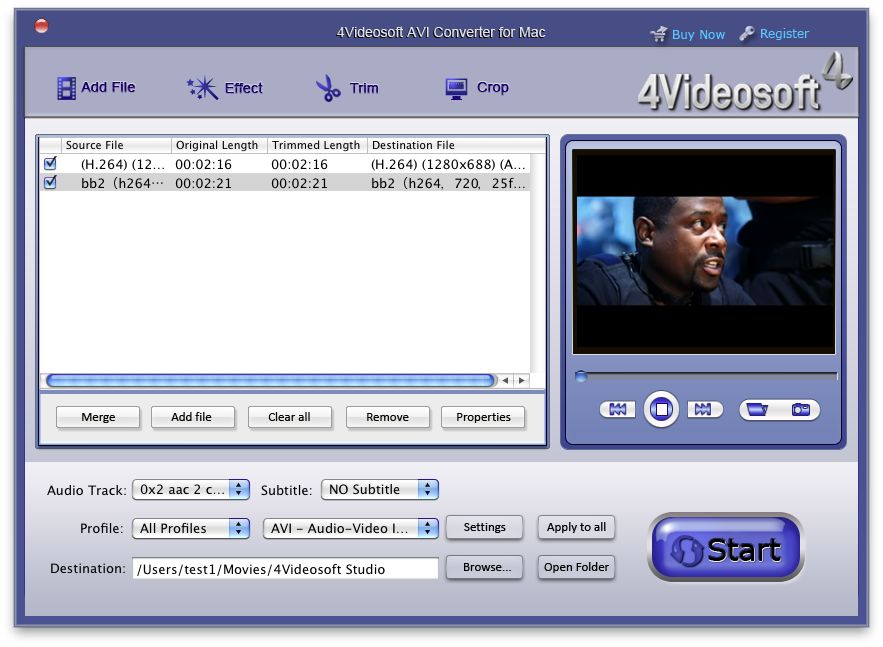Click Apply to all button

tap(576, 527)
